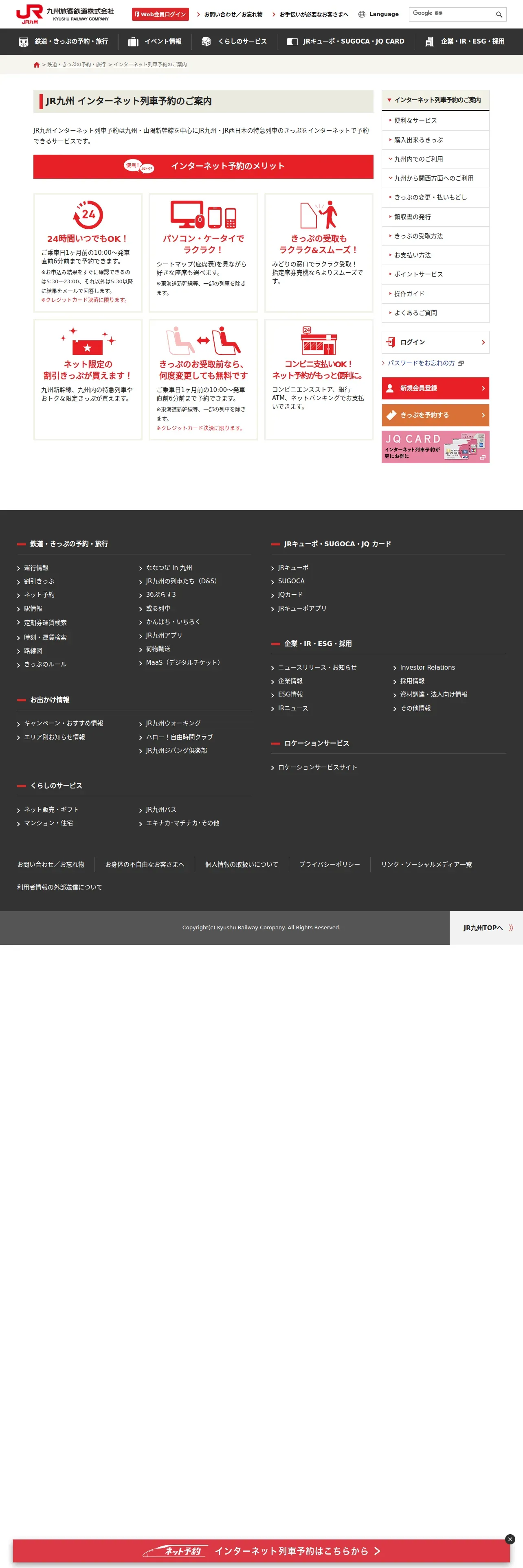This screenshot has height=1568, width=523.
Task: Click the 新規会員登録 red button
Action: click(435, 388)
